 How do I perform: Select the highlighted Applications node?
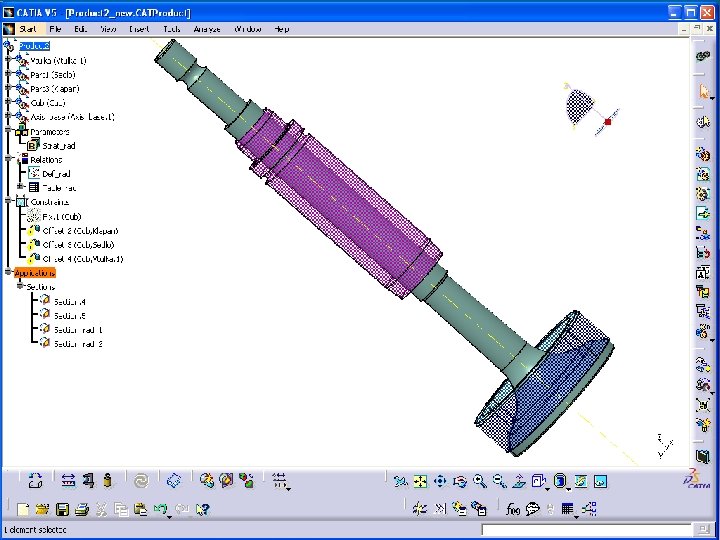click(x=35, y=273)
